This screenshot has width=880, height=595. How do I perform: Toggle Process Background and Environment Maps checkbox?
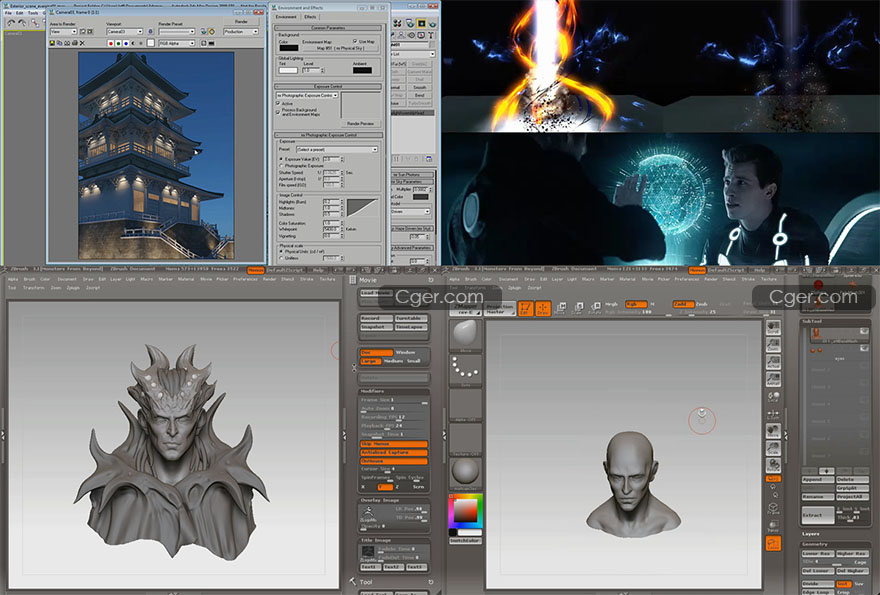(x=278, y=112)
